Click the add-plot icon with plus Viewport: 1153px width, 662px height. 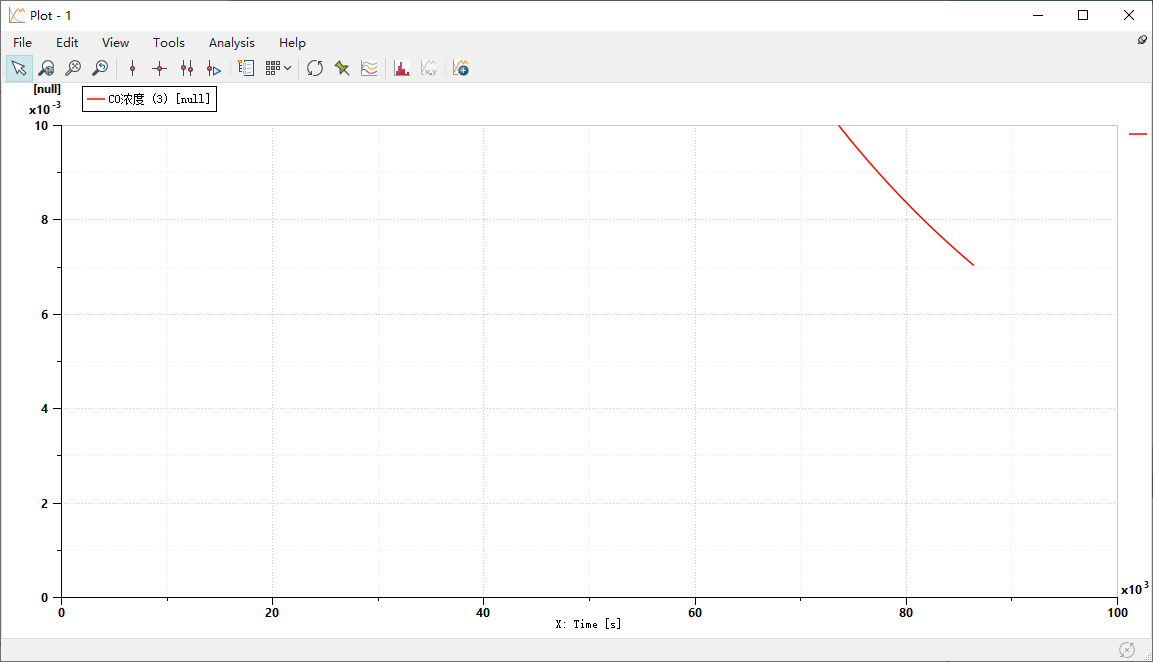(460, 68)
